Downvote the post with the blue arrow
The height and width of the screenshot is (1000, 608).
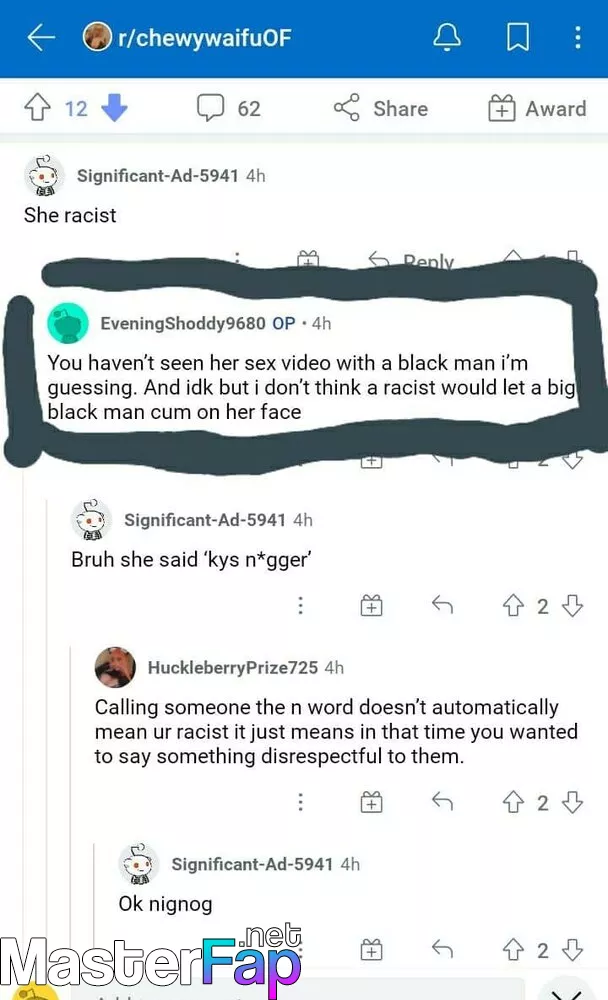[x=114, y=108]
